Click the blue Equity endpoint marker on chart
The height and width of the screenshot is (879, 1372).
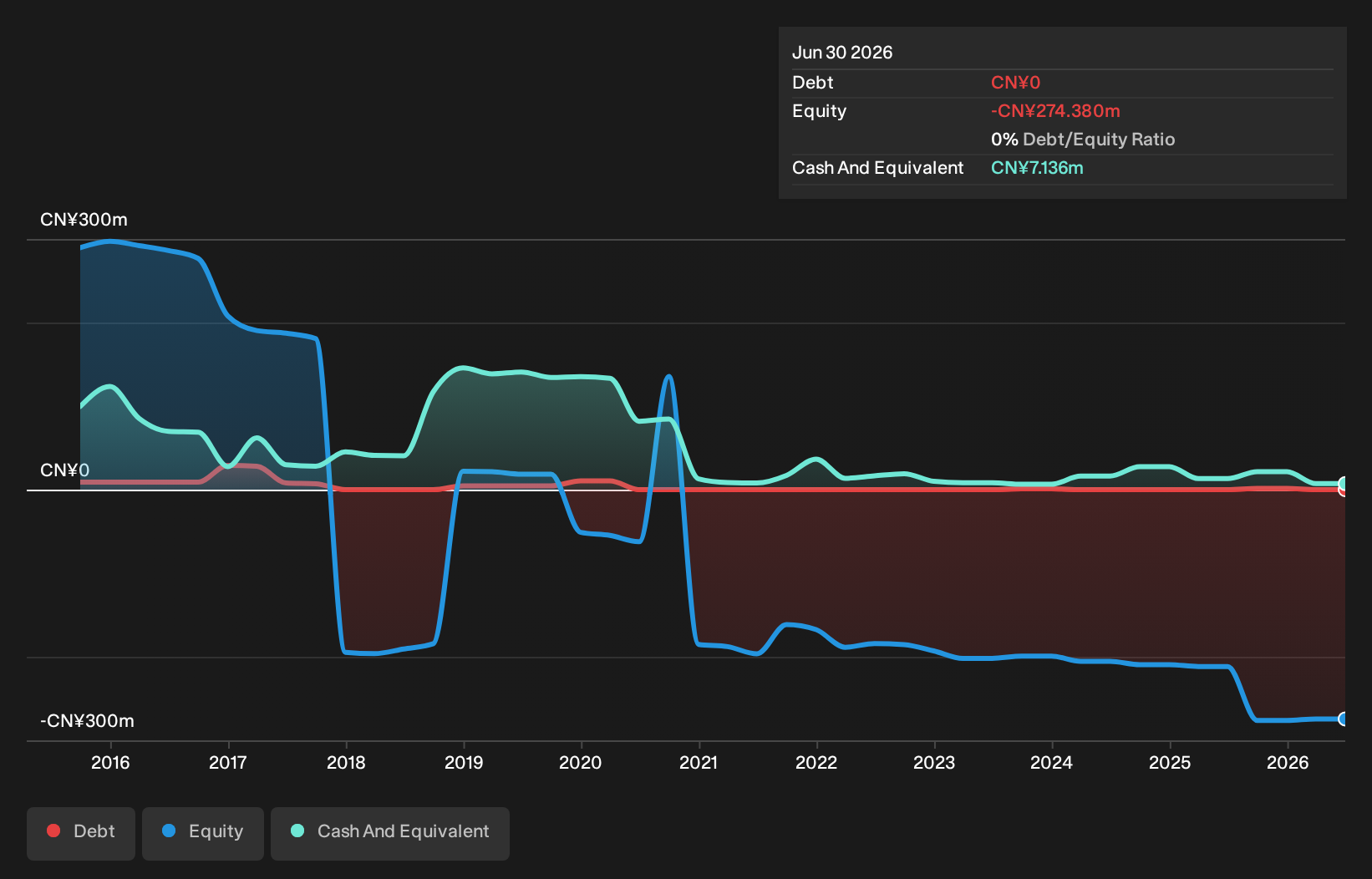point(1344,719)
